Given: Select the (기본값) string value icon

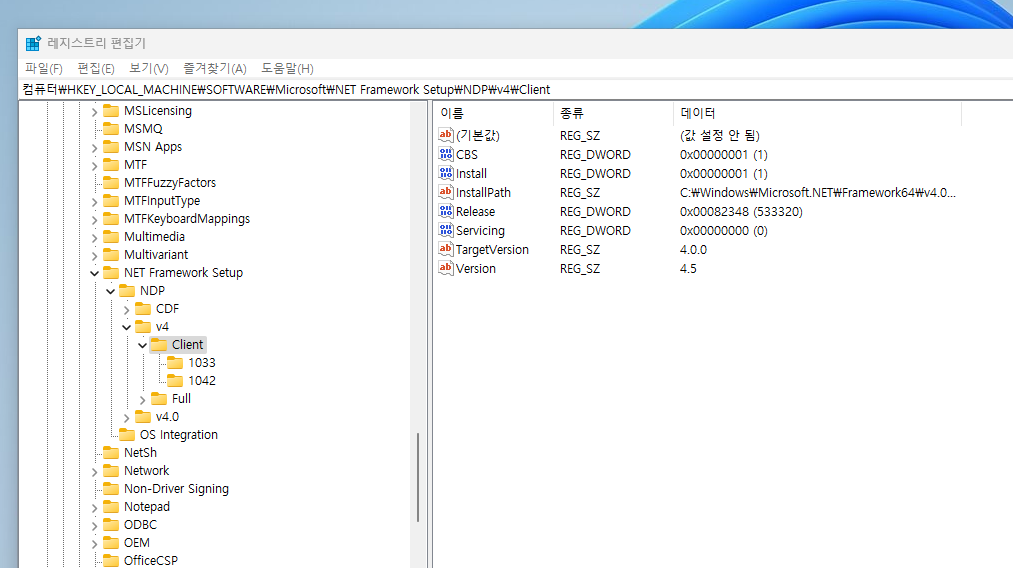Looking at the screenshot, I should tap(446, 135).
